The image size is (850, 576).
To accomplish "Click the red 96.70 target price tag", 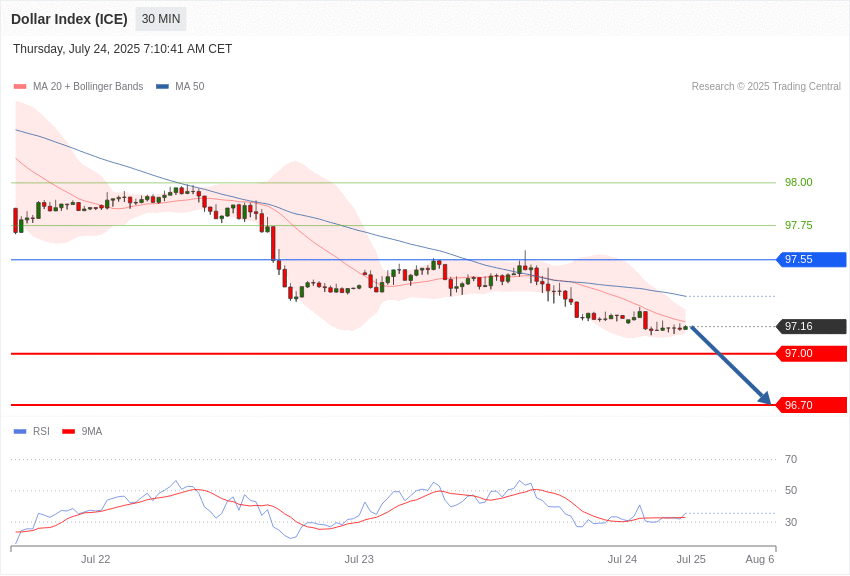I will click(x=812, y=405).
